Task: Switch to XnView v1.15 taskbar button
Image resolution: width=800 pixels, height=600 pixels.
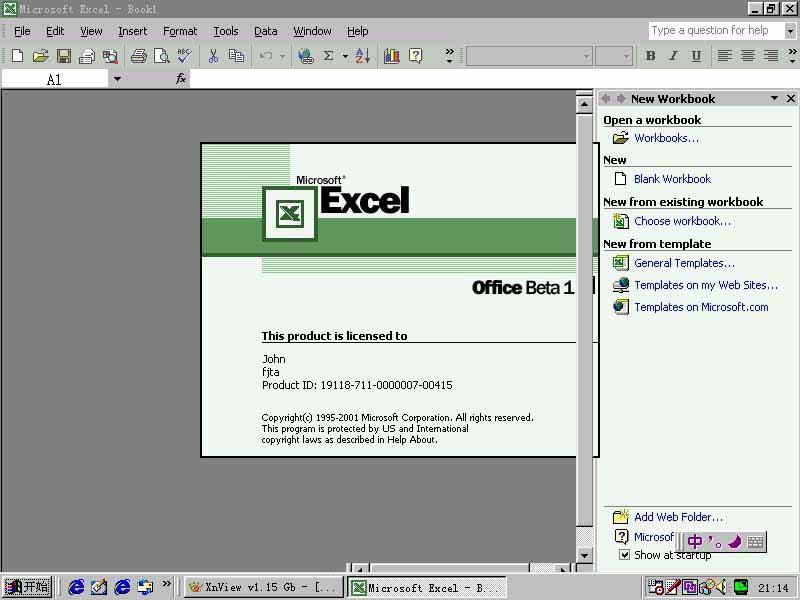Action: [263, 588]
